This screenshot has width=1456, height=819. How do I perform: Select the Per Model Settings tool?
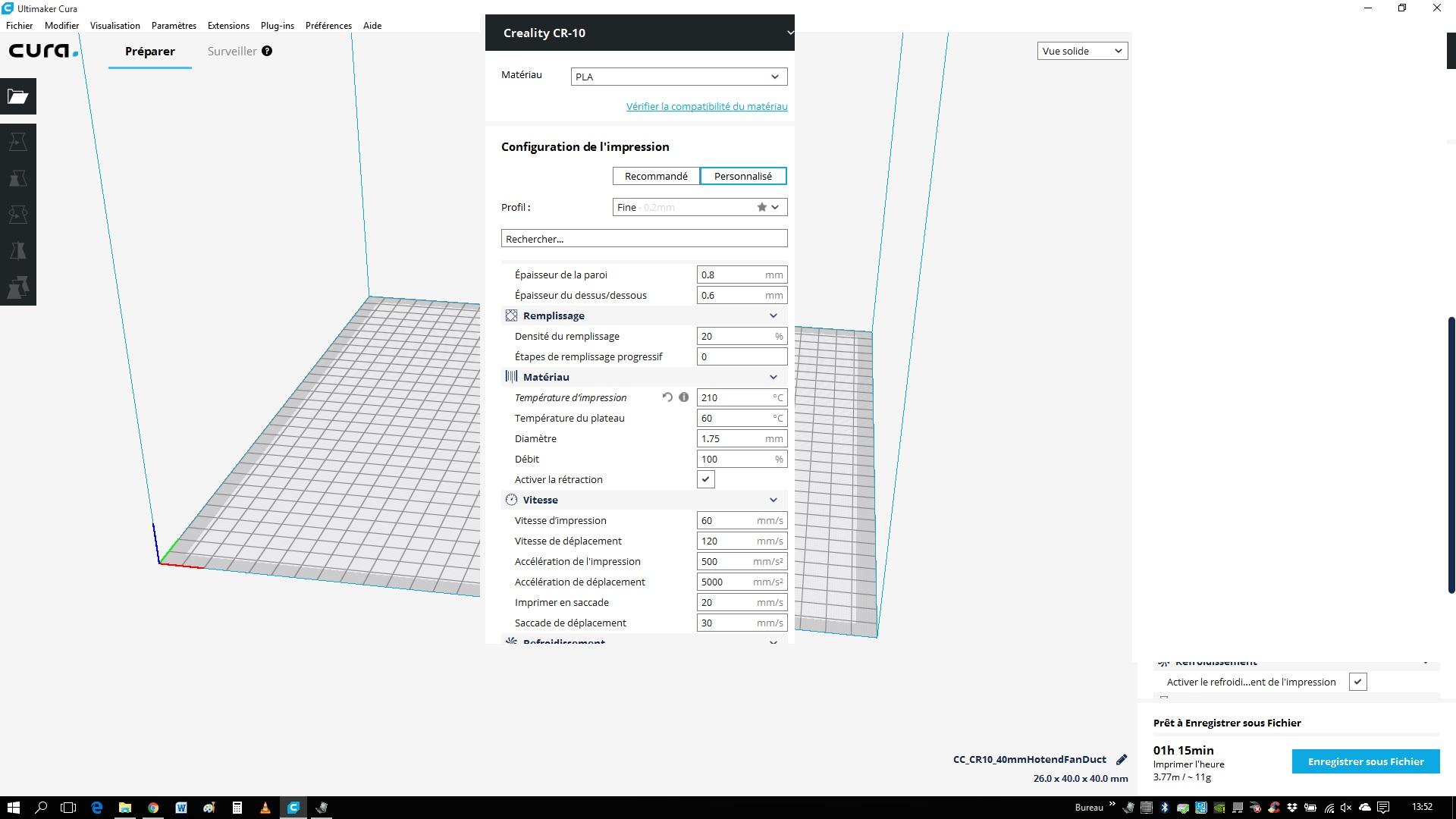(x=18, y=287)
